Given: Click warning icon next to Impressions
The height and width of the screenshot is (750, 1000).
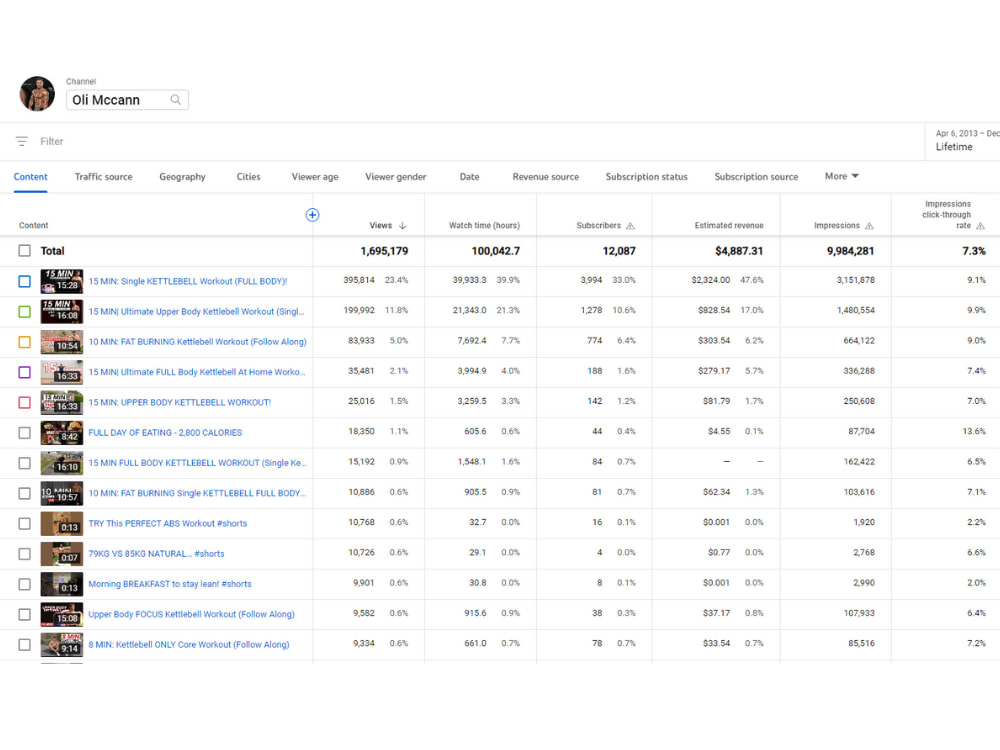Looking at the screenshot, I should pyautogui.click(x=869, y=226).
